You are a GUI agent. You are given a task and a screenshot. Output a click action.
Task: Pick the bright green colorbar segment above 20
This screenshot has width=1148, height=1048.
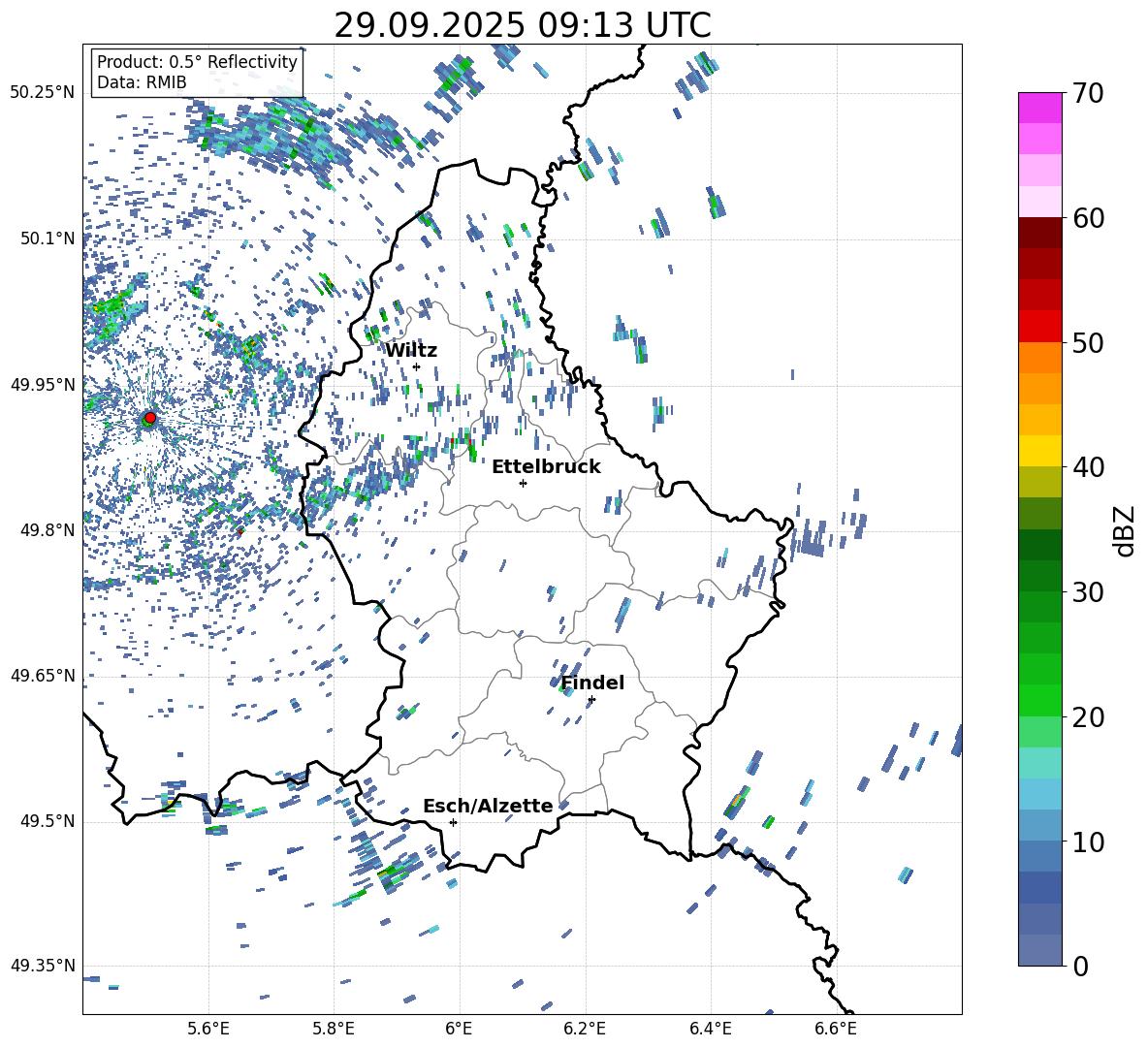1040,700
